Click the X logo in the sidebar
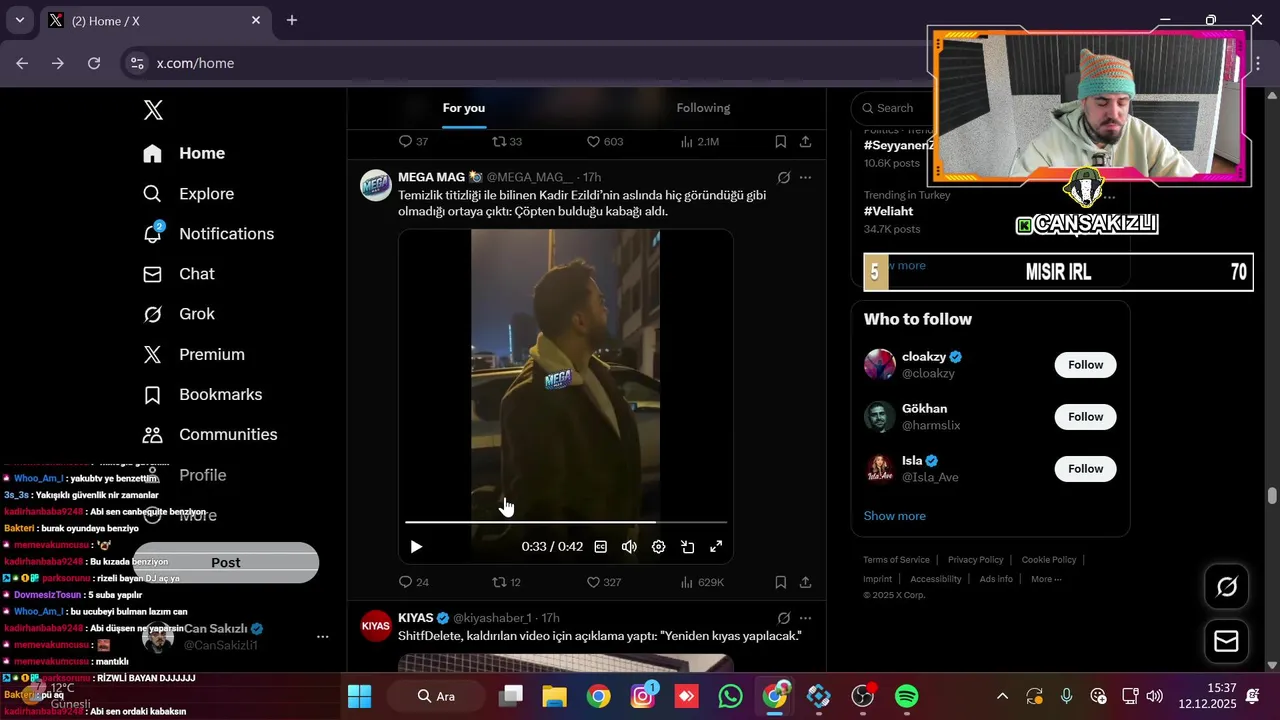 tap(153, 110)
